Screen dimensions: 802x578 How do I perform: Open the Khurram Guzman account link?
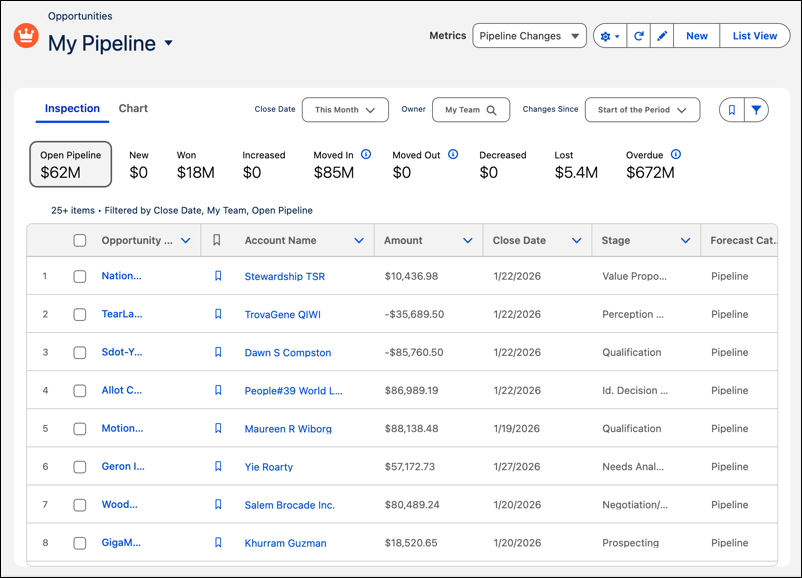click(285, 543)
